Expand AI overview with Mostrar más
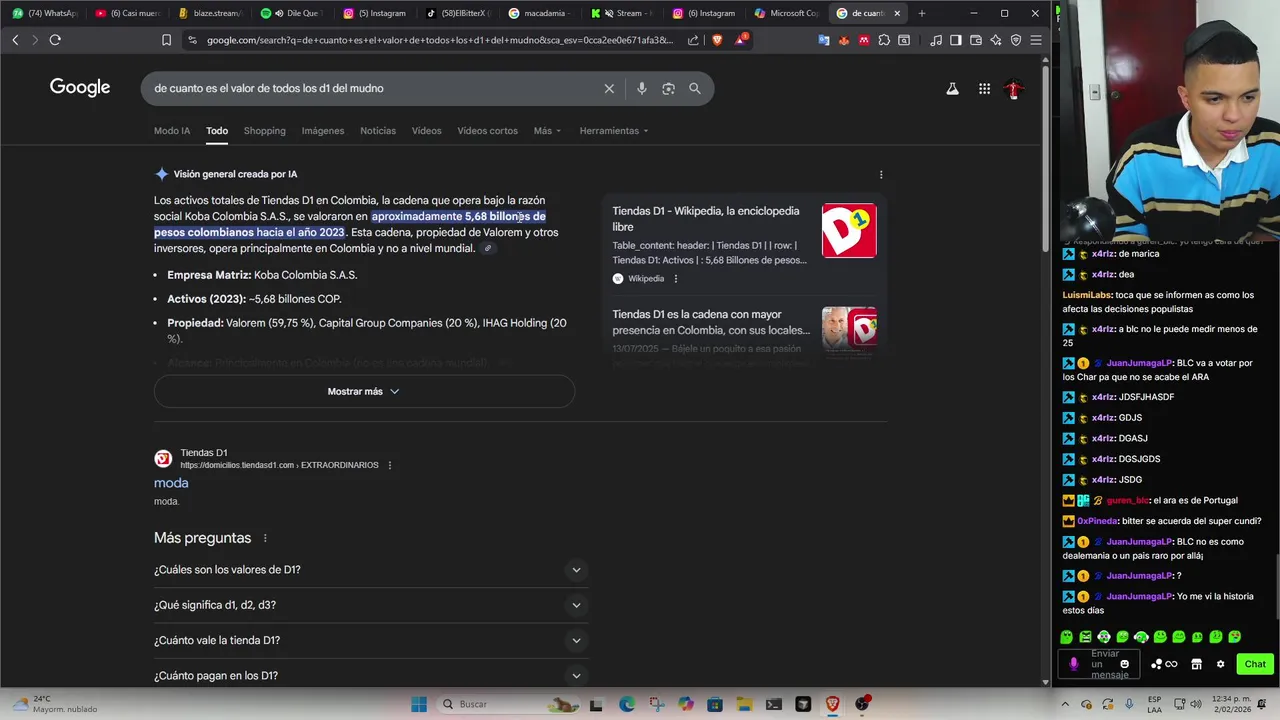 (364, 391)
